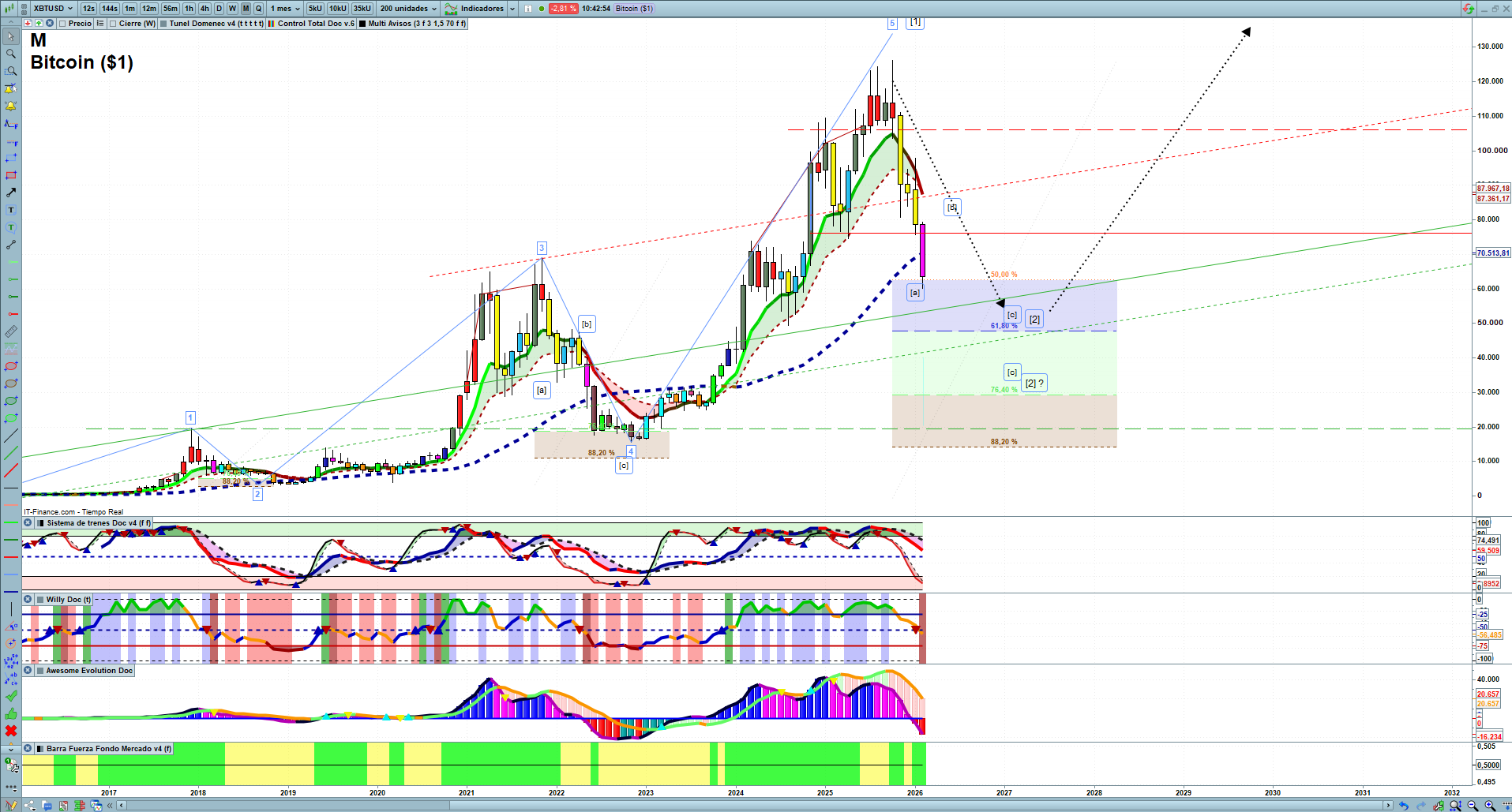Click the -2,81 % change badge
The height and width of the screenshot is (812, 1512).
click(564, 9)
